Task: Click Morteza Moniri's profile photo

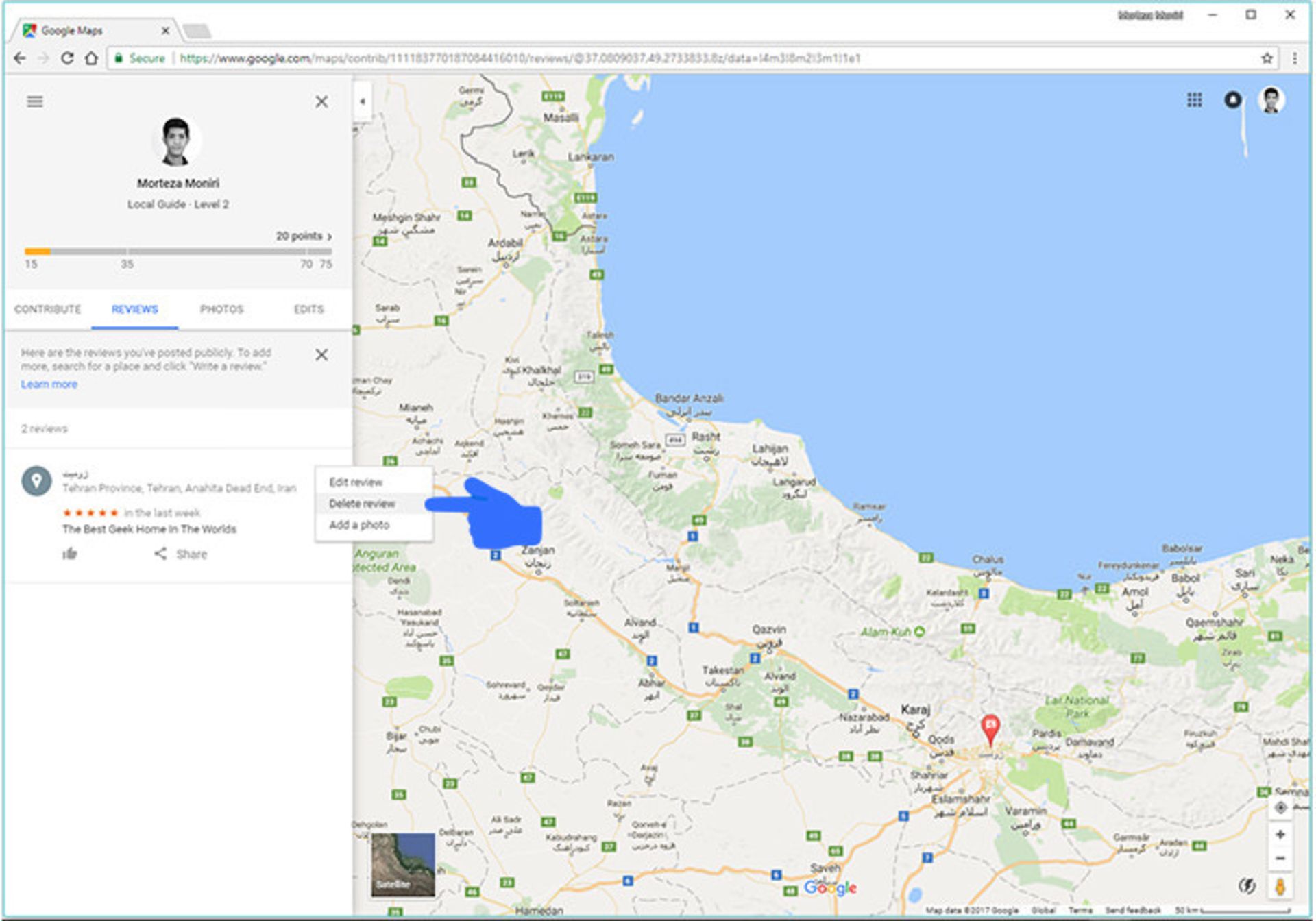Action: (177, 142)
